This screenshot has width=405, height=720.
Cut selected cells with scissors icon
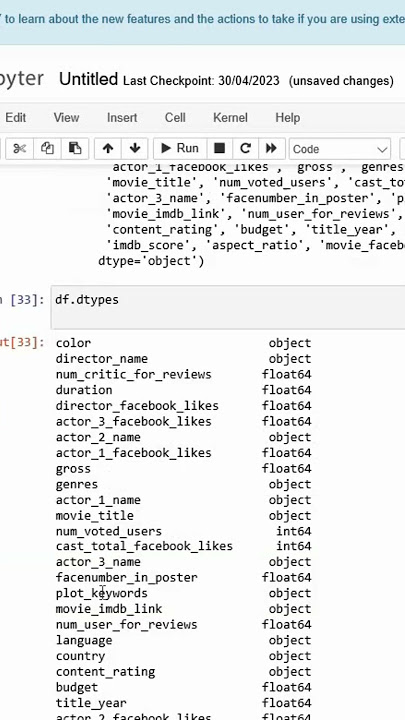19,148
